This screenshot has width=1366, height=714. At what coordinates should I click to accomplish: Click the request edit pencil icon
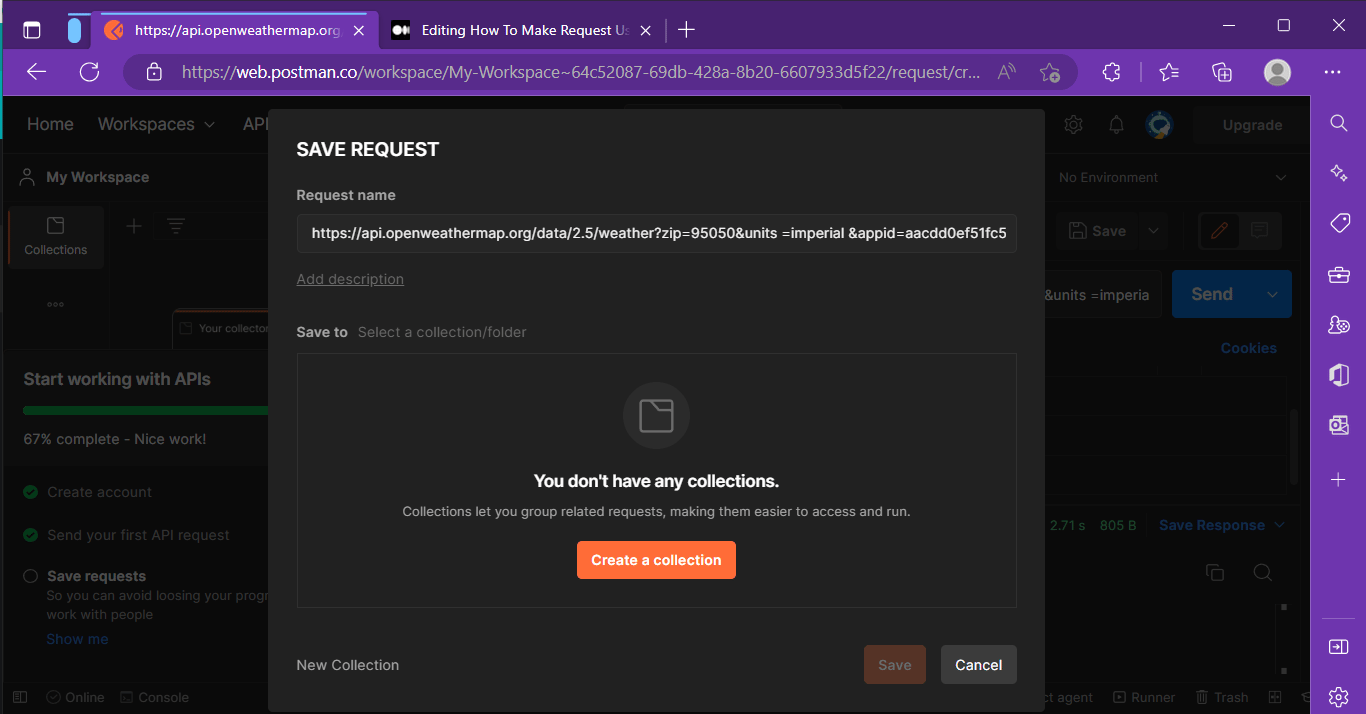pyautogui.click(x=1219, y=230)
